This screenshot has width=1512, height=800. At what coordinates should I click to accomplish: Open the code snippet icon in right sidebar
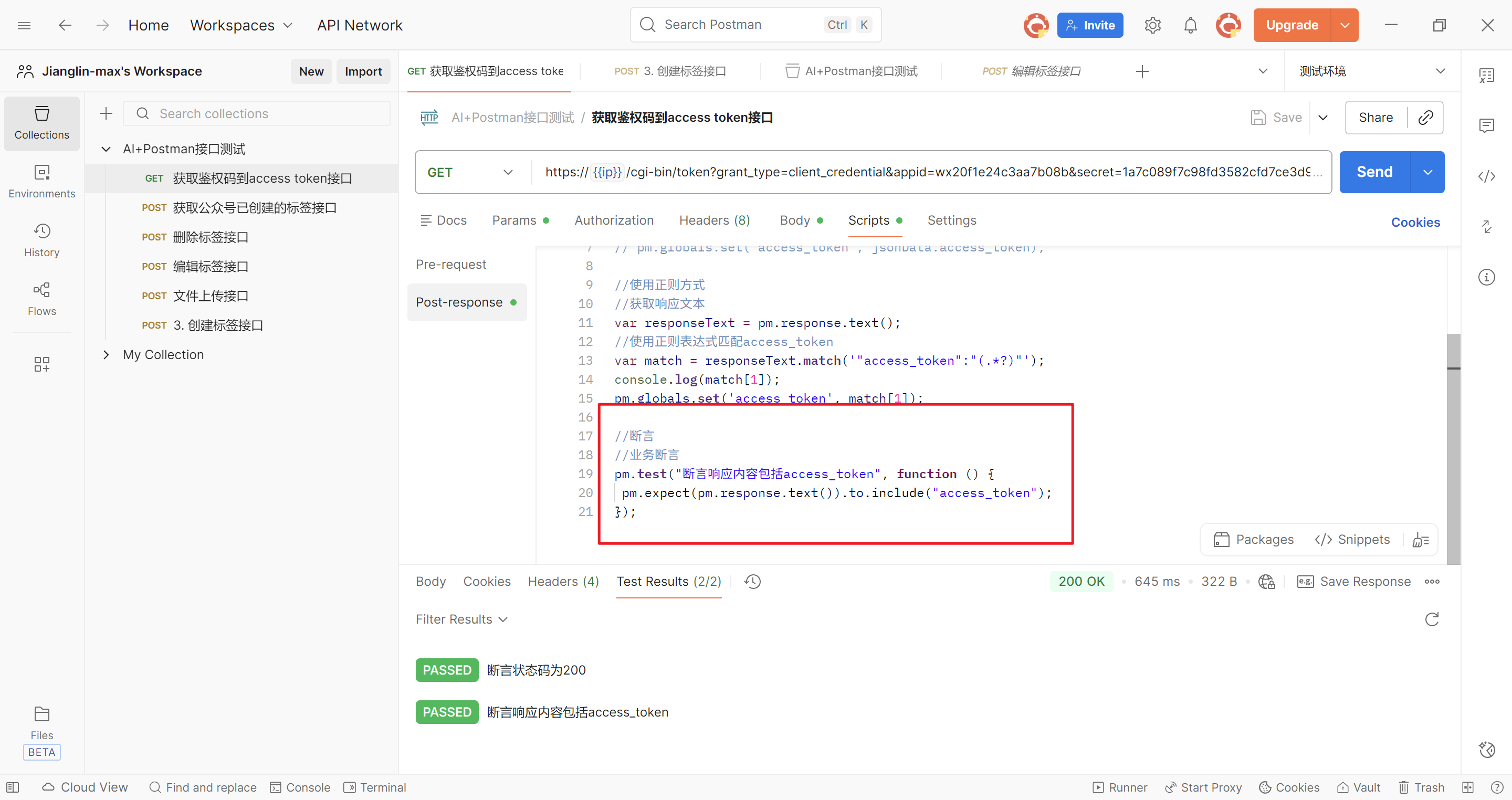pos(1486,177)
